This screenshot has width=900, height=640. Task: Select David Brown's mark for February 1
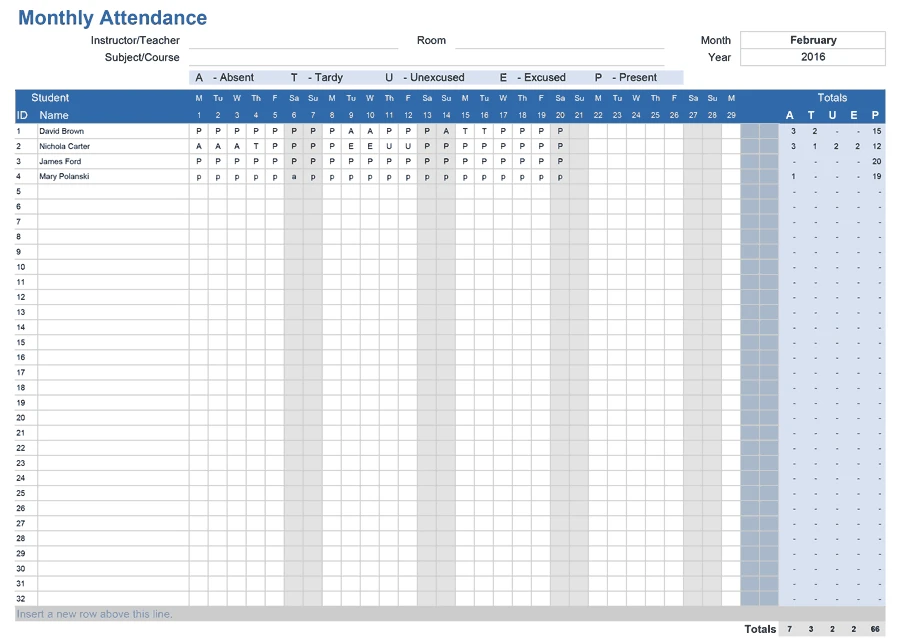[198, 131]
